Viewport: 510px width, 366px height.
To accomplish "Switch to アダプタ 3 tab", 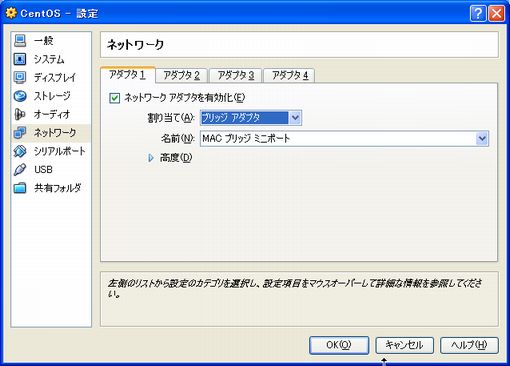I will pyautogui.click(x=236, y=76).
